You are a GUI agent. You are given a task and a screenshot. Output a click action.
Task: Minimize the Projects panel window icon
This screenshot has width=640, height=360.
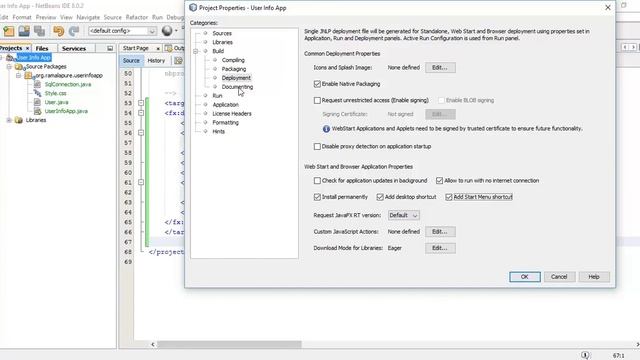pyautogui.click(x=110, y=48)
